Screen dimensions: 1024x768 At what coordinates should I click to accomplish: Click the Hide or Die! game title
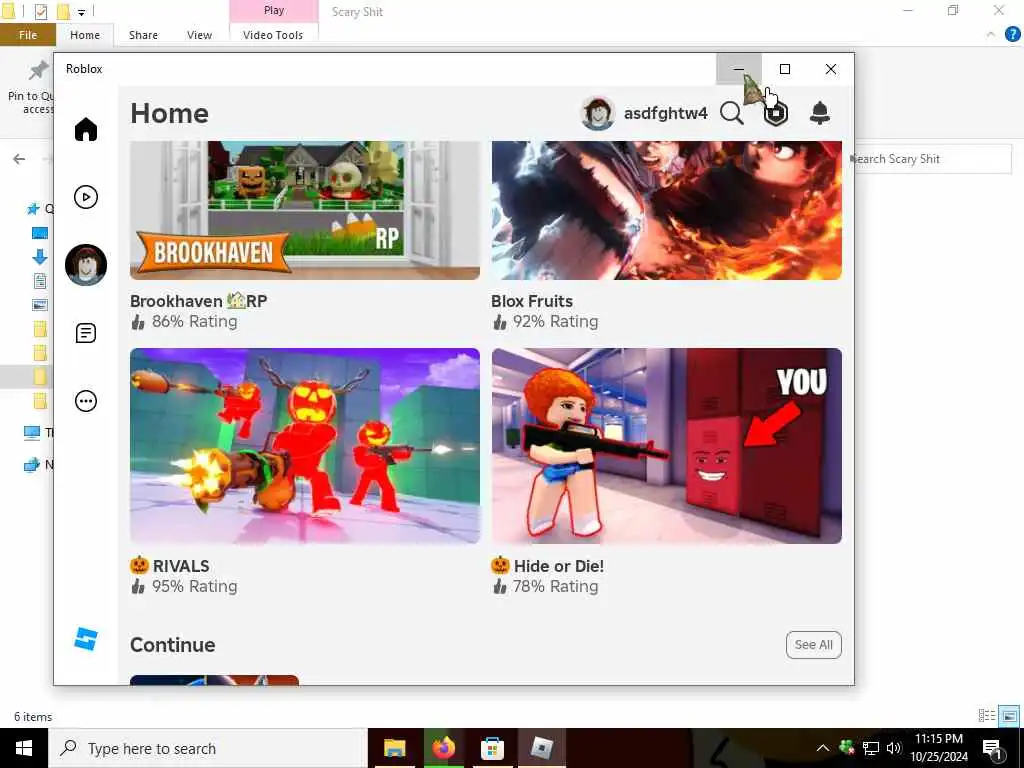(547, 566)
